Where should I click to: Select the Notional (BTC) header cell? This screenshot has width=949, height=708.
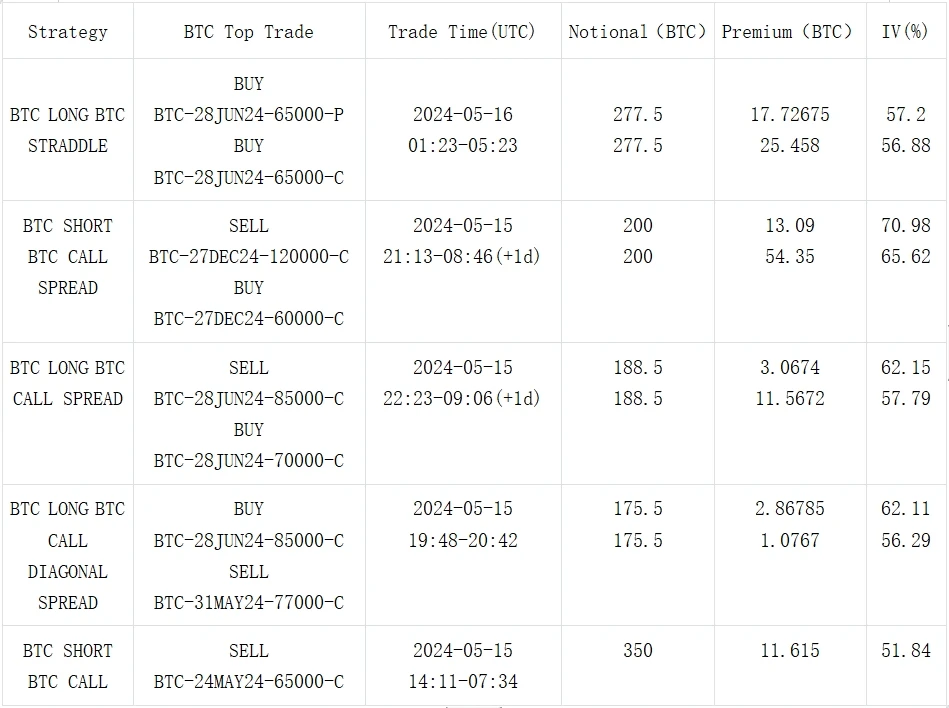(637, 31)
